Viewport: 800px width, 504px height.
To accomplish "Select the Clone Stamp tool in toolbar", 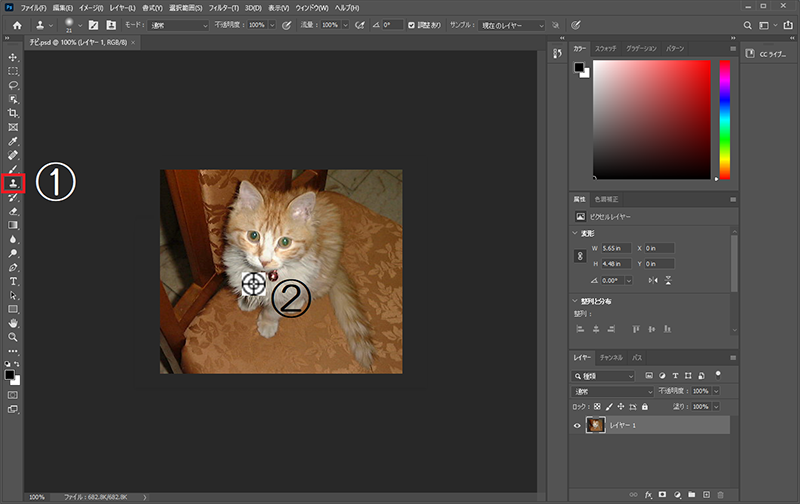I will [13, 183].
